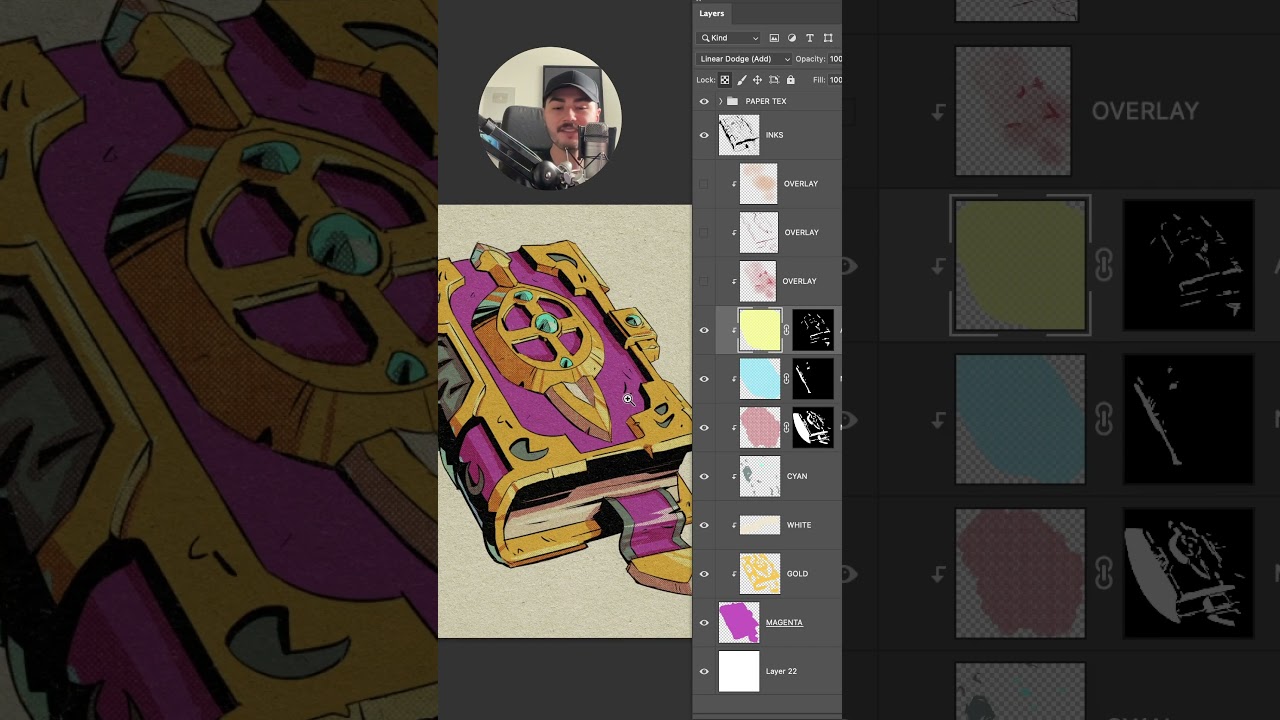
Task: Hide the PAPER TEX group
Action: [704, 101]
